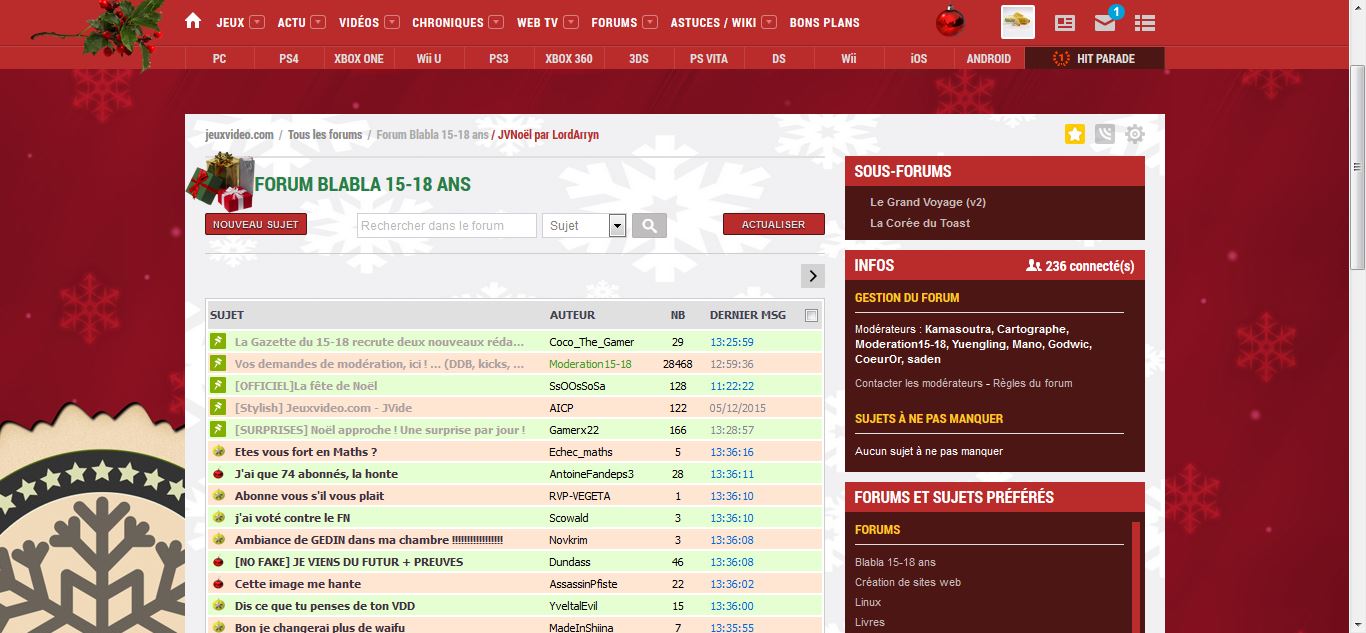The width and height of the screenshot is (1366, 633).
Task: Open author Coco_The_Gamer profile
Action: [x=591, y=342]
